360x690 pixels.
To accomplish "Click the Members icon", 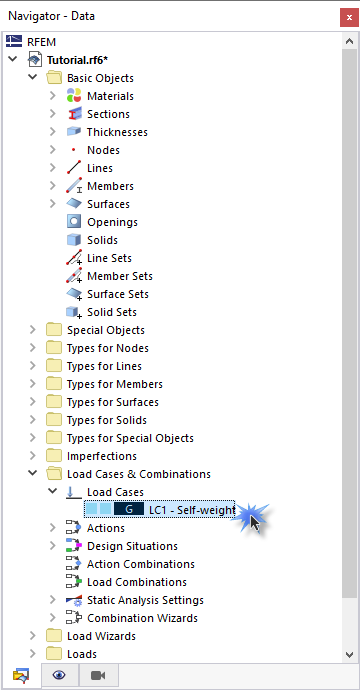I will [x=74, y=186].
